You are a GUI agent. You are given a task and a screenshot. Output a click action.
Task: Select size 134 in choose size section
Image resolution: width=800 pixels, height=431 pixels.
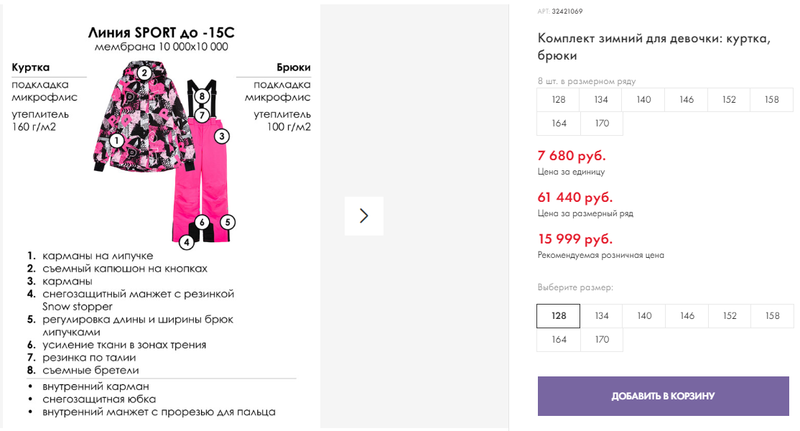pyautogui.click(x=602, y=316)
